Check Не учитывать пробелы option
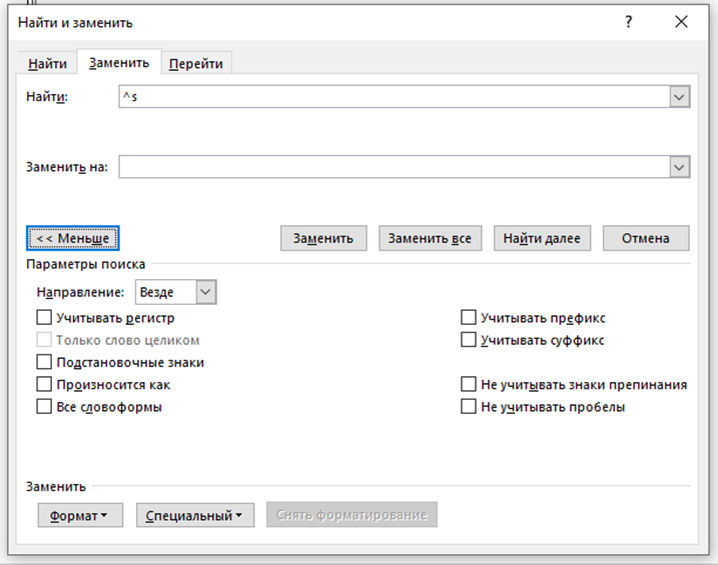Screen dimensions: 718x565 click(x=468, y=407)
